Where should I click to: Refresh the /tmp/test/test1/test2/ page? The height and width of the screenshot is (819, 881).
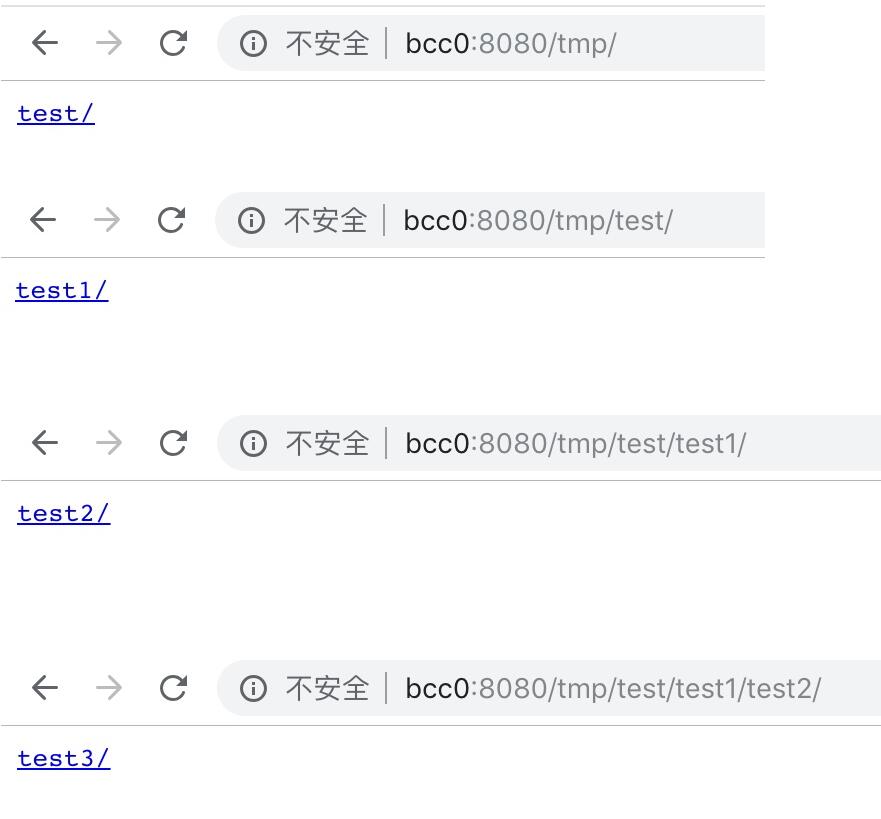coord(173,688)
